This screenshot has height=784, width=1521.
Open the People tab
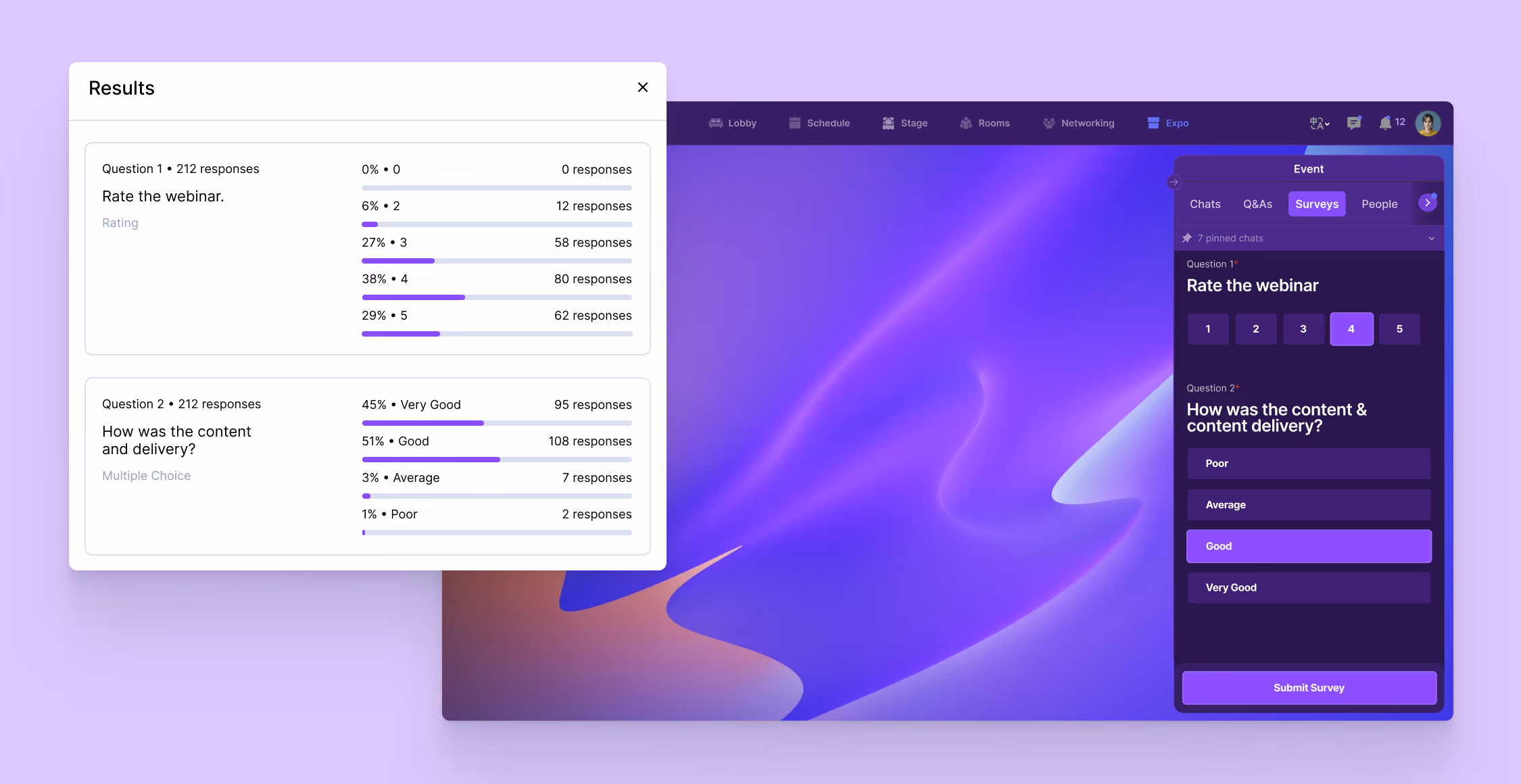click(x=1379, y=204)
